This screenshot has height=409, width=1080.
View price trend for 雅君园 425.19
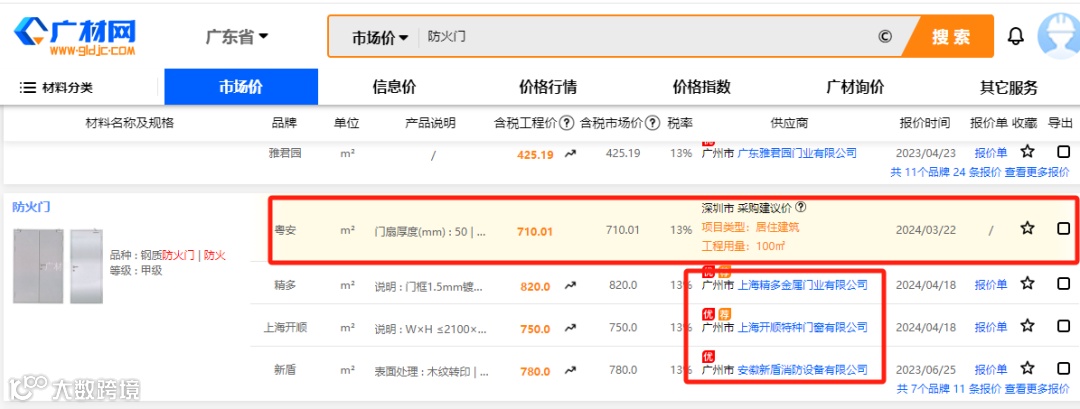570,154
